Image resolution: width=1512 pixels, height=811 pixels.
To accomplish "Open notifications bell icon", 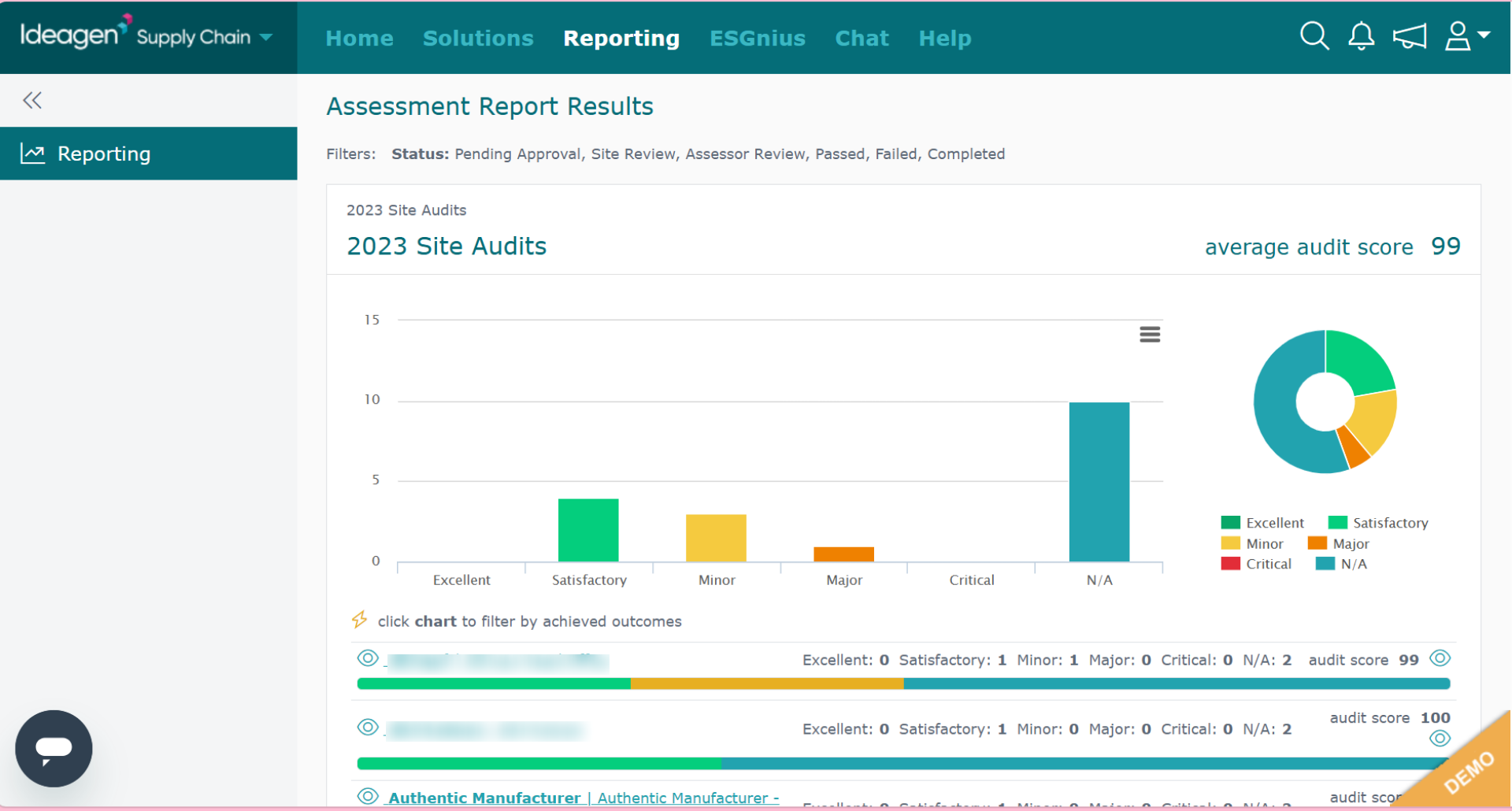I will pos(1361,36).
